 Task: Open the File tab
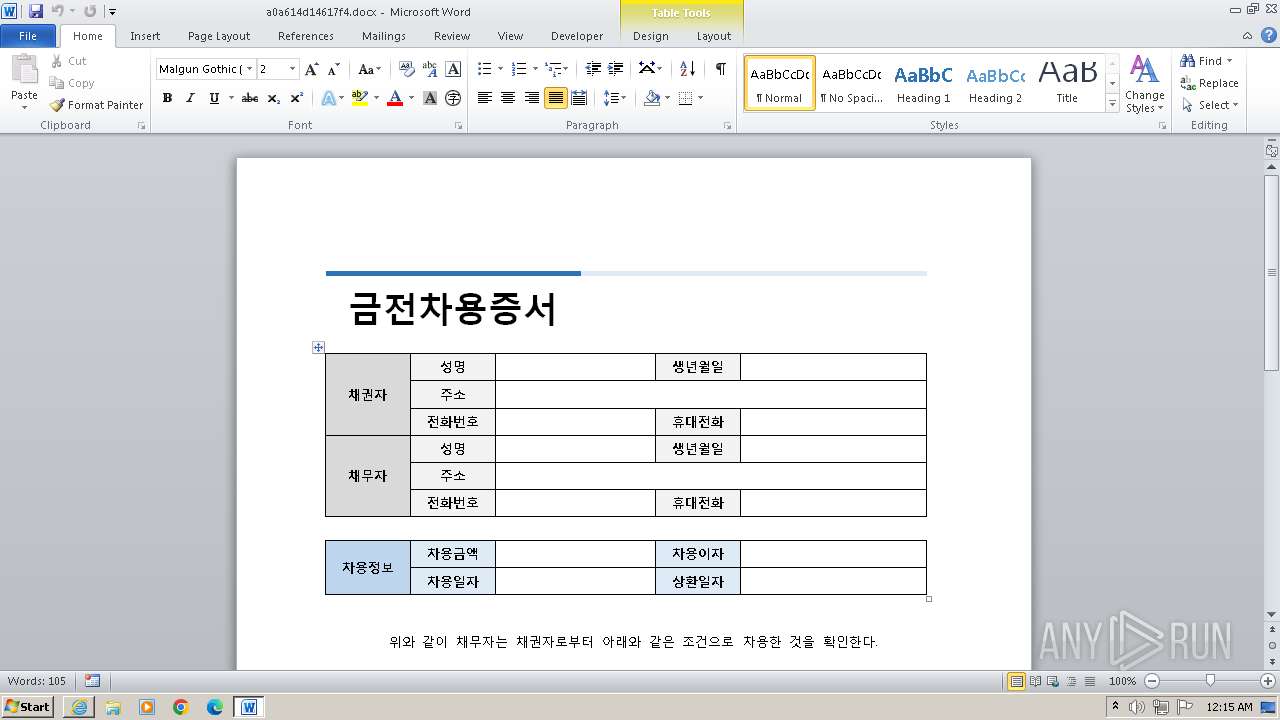pyautogui.click(x=28, y=36)
